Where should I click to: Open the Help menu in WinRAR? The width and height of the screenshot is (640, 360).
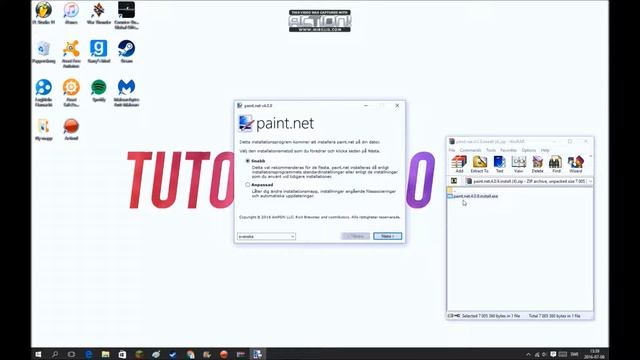[545, 150]
